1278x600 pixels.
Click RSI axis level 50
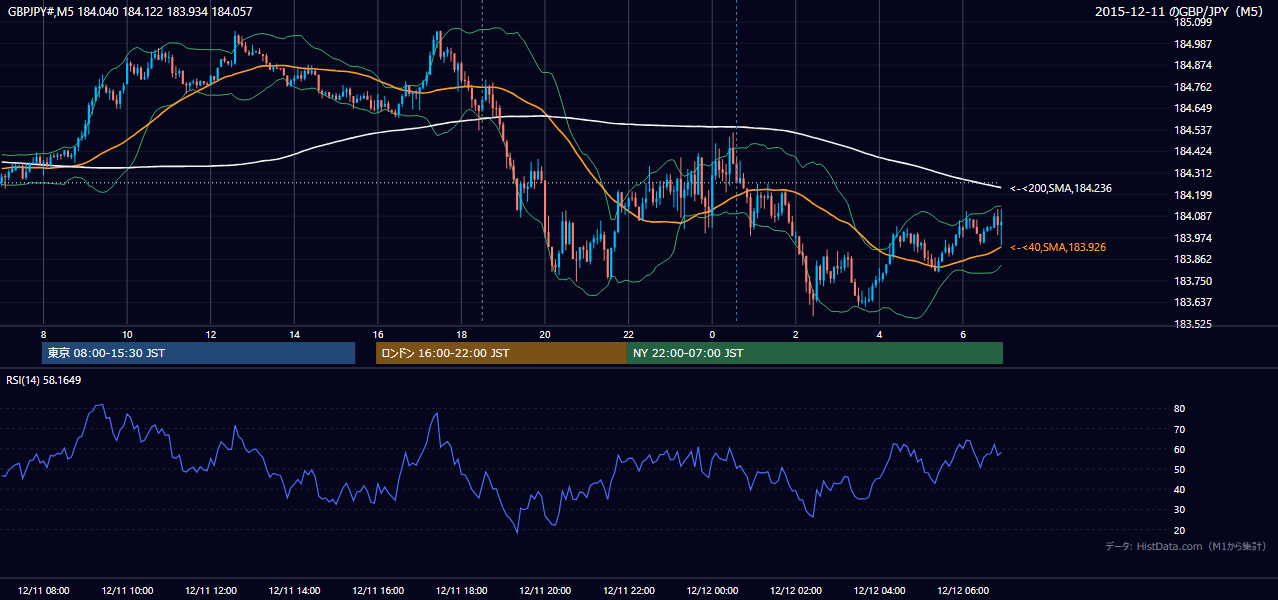tap(1179, 469)
